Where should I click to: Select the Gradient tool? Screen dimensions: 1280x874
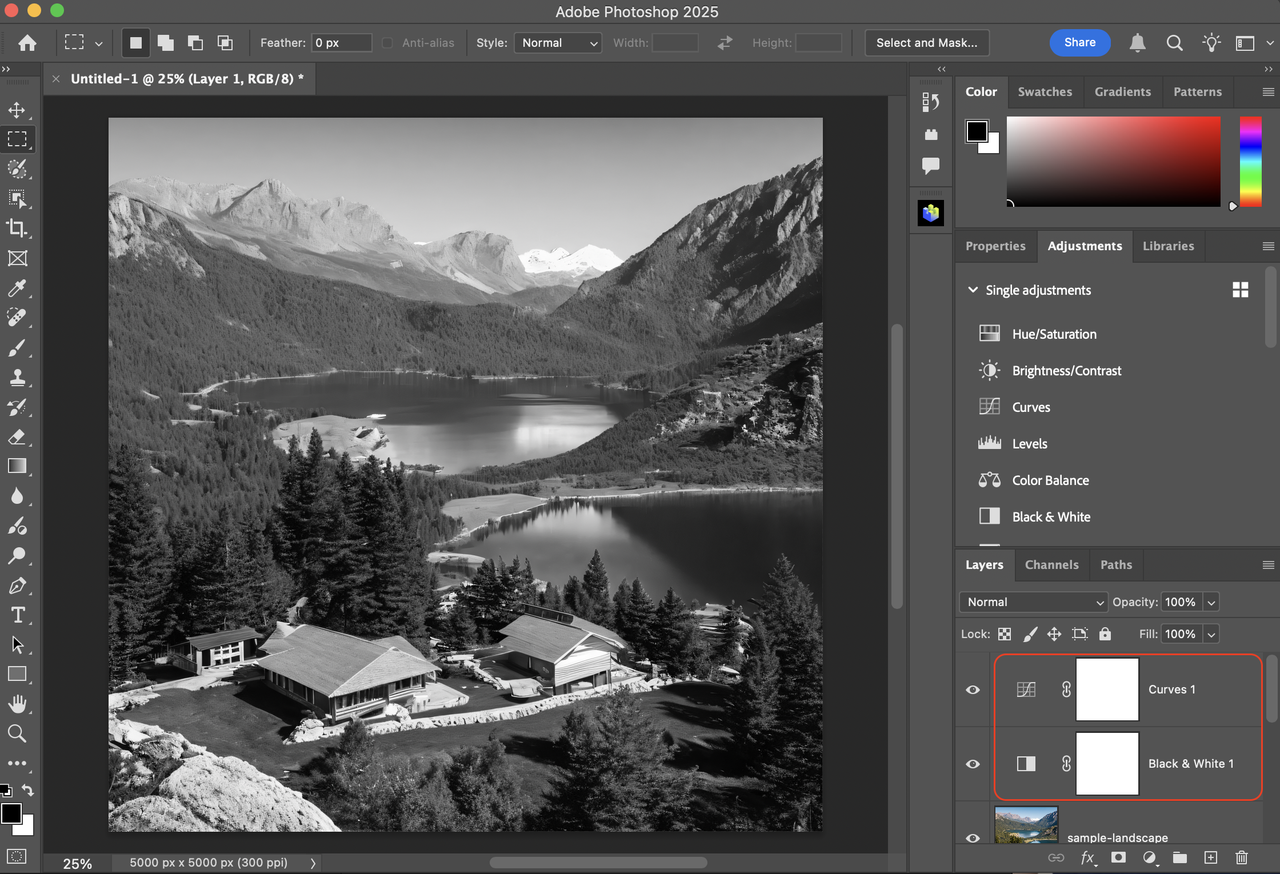click(x=17, y=466)
